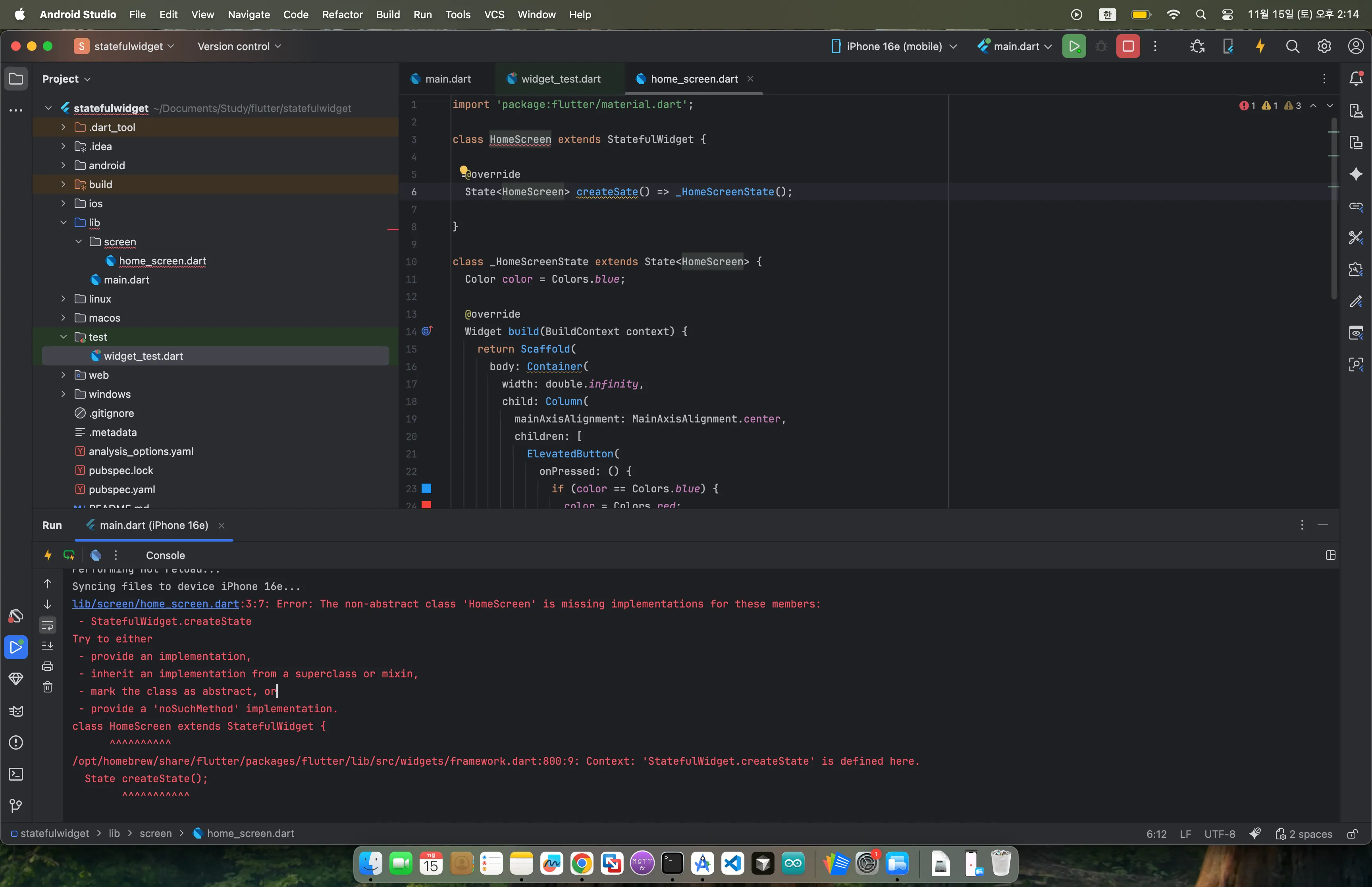Click the Search Everywhere magnifier icon

tap(1292, 47)
